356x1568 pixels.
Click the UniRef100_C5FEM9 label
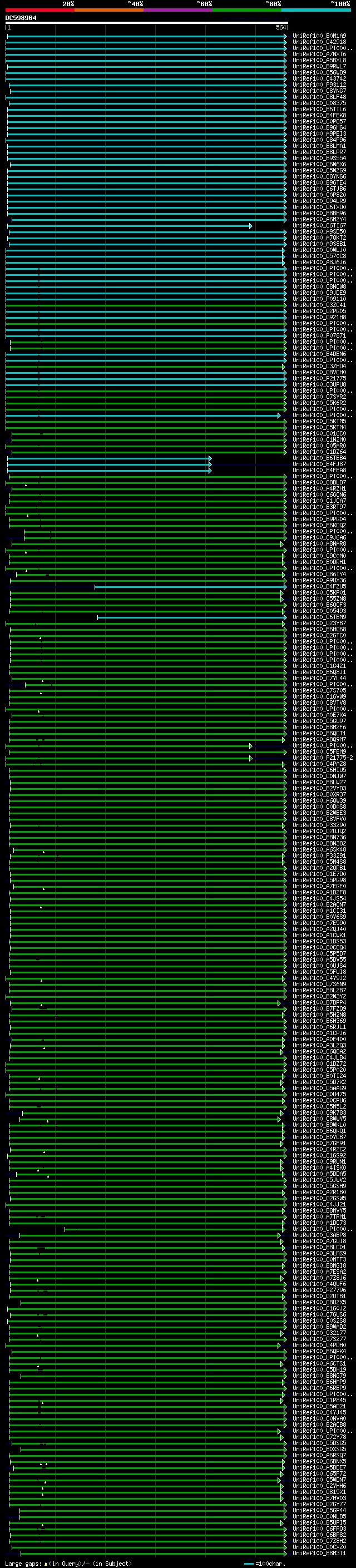pos(319,752)
